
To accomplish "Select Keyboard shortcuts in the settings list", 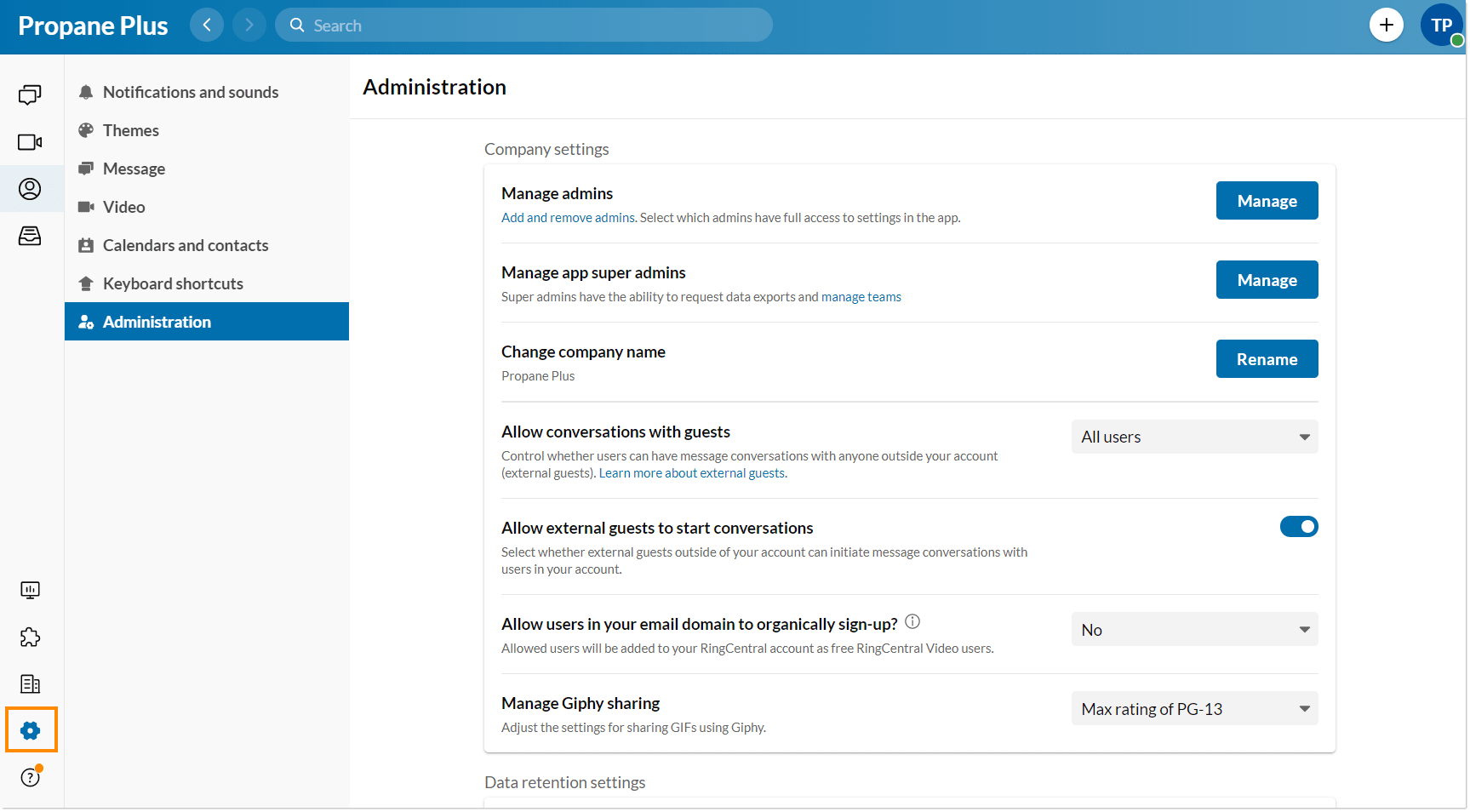I will [x=172, y=283].
